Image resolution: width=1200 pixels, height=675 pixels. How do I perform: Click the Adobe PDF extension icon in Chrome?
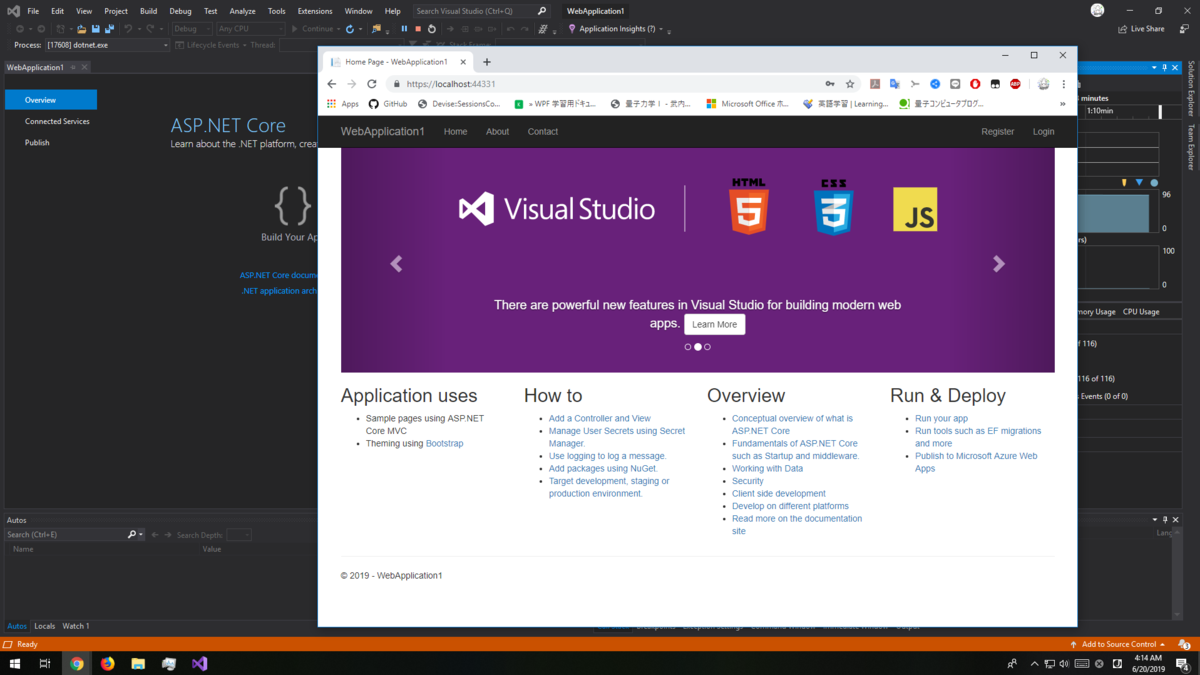(x=875, y=84)
